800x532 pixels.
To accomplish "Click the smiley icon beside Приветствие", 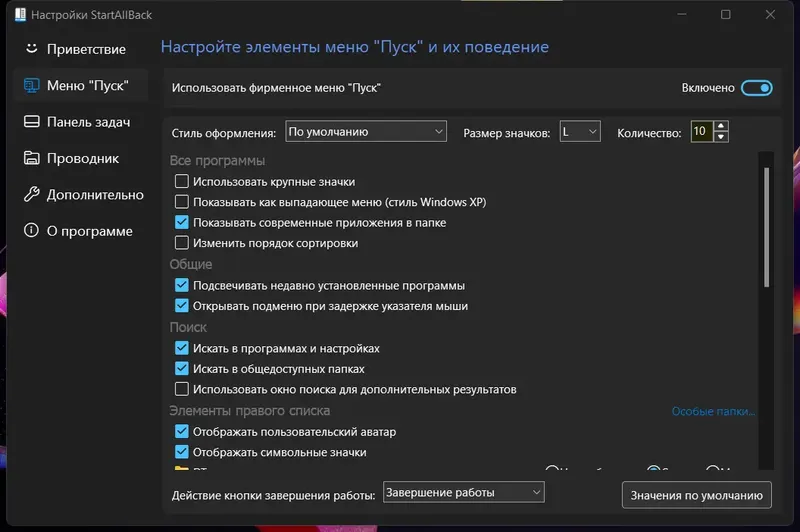I will [32, 48].
